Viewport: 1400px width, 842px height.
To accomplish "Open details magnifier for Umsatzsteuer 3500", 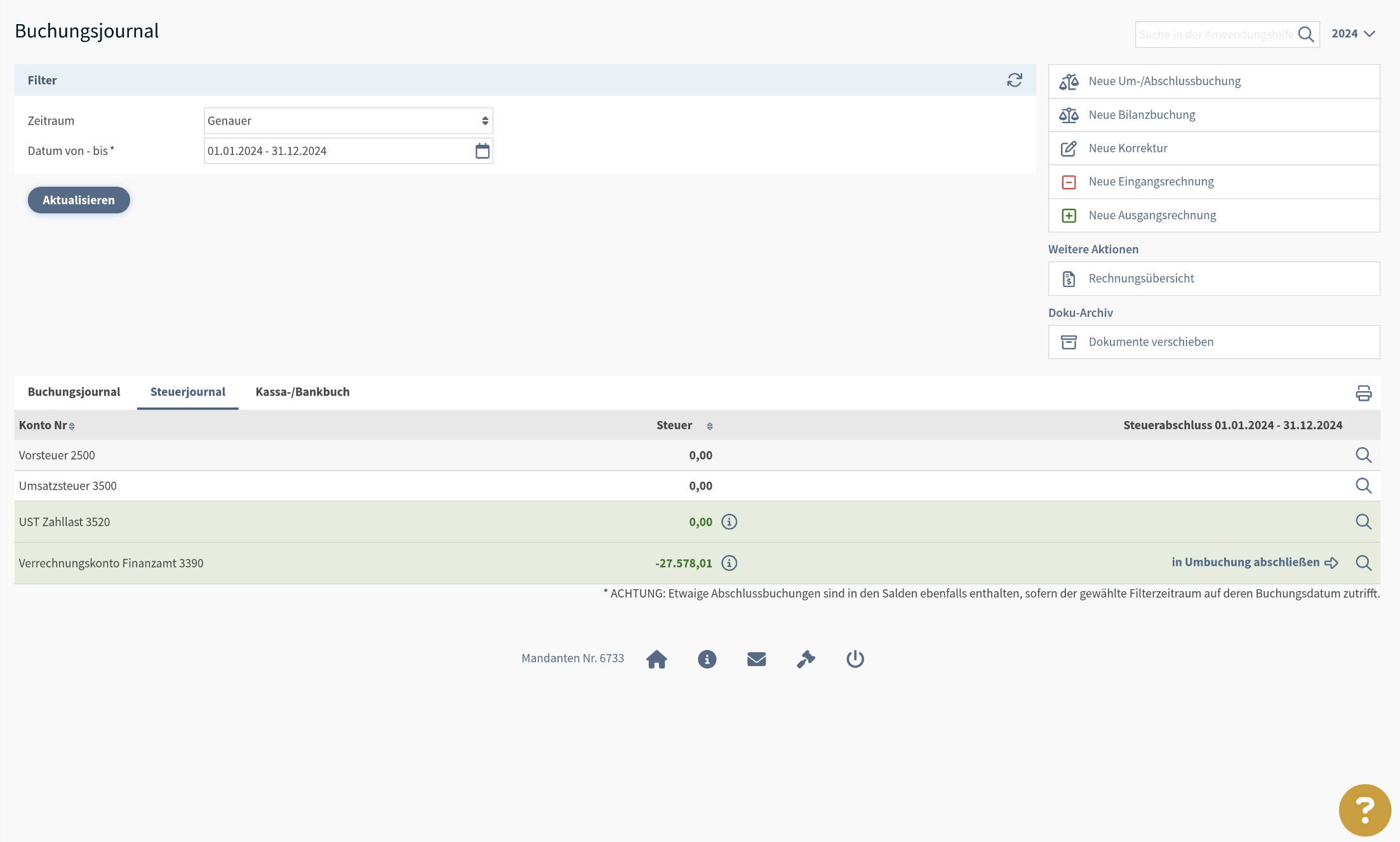I will [x=1363, y=486].
